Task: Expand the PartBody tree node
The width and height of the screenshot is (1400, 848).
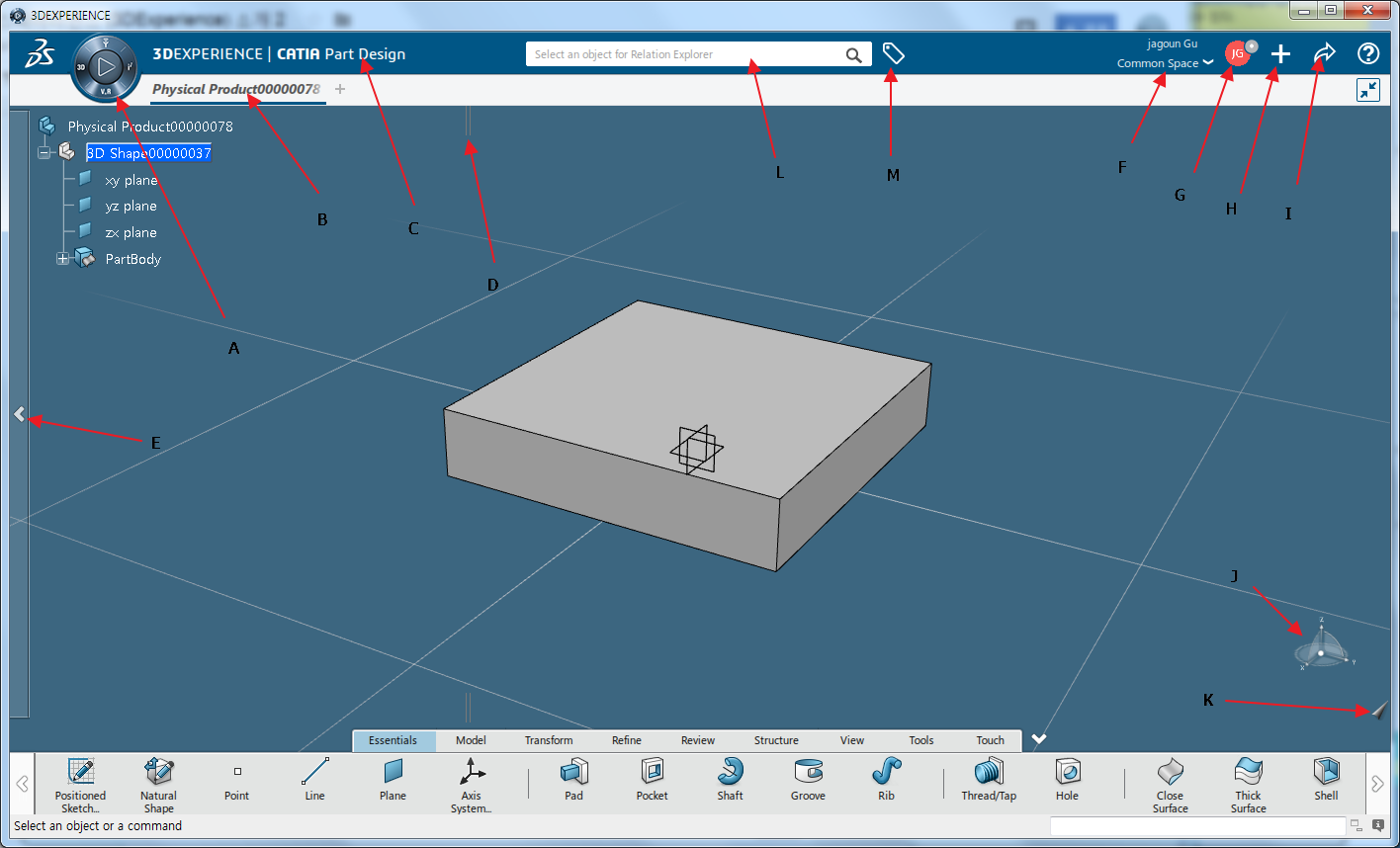Action: coord(63,259)
